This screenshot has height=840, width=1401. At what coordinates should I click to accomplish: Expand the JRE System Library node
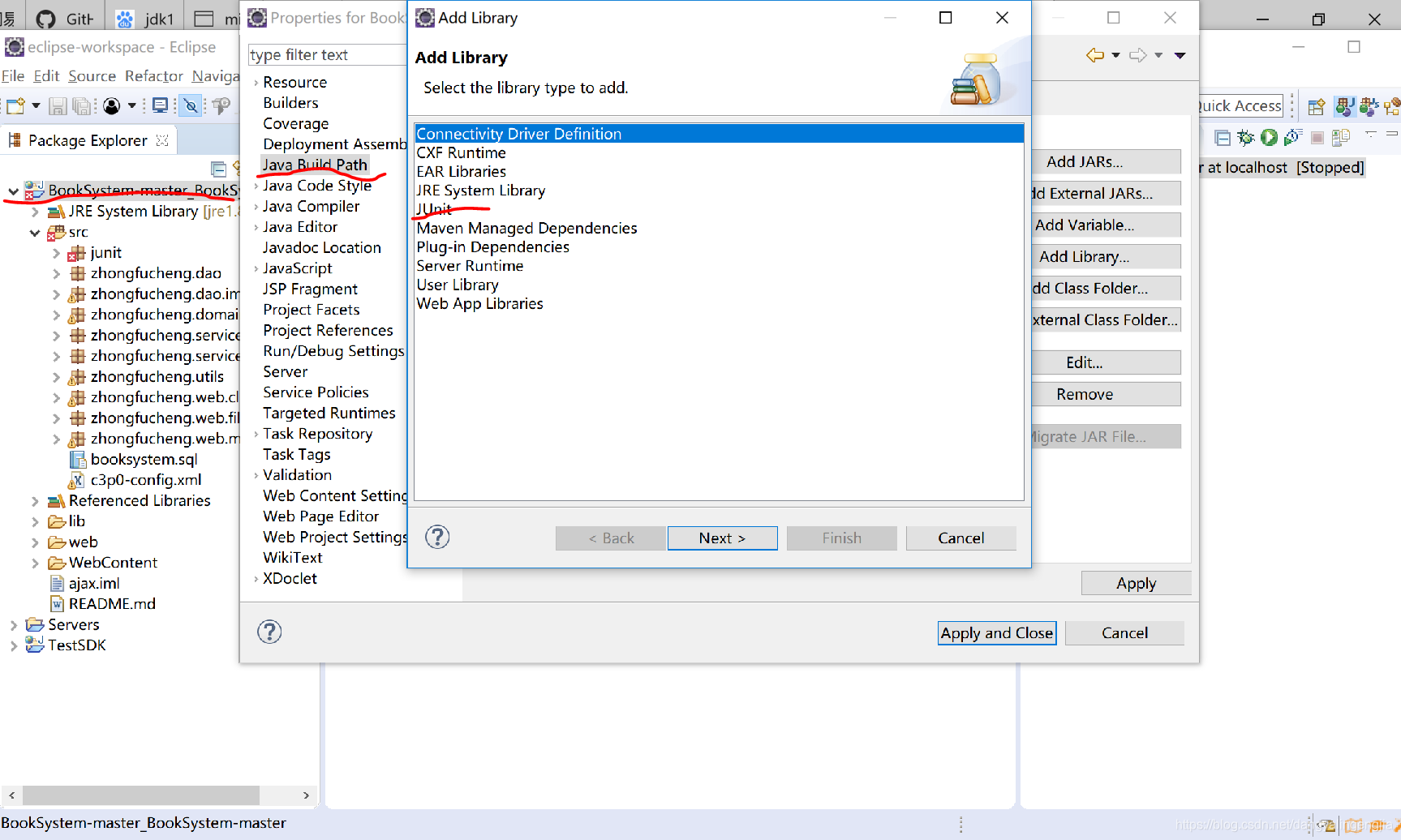click(35, 212)
